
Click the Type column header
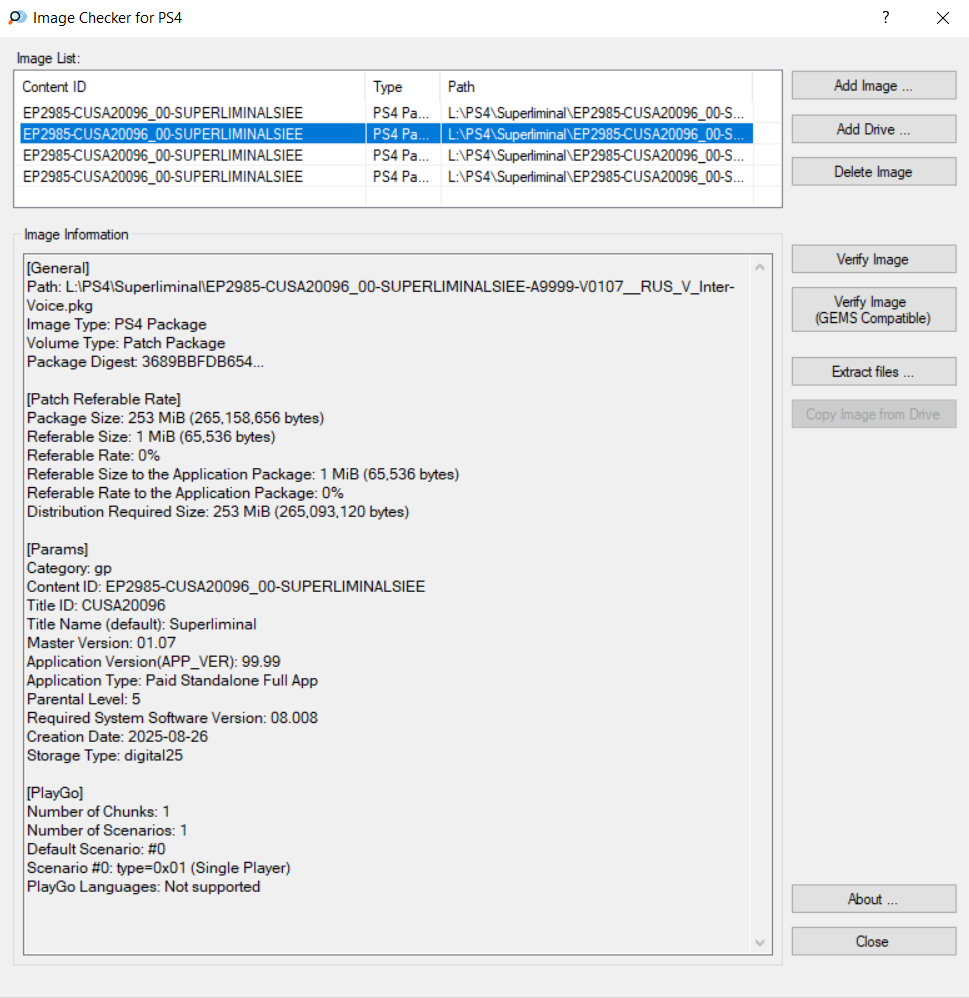(402, 87)
